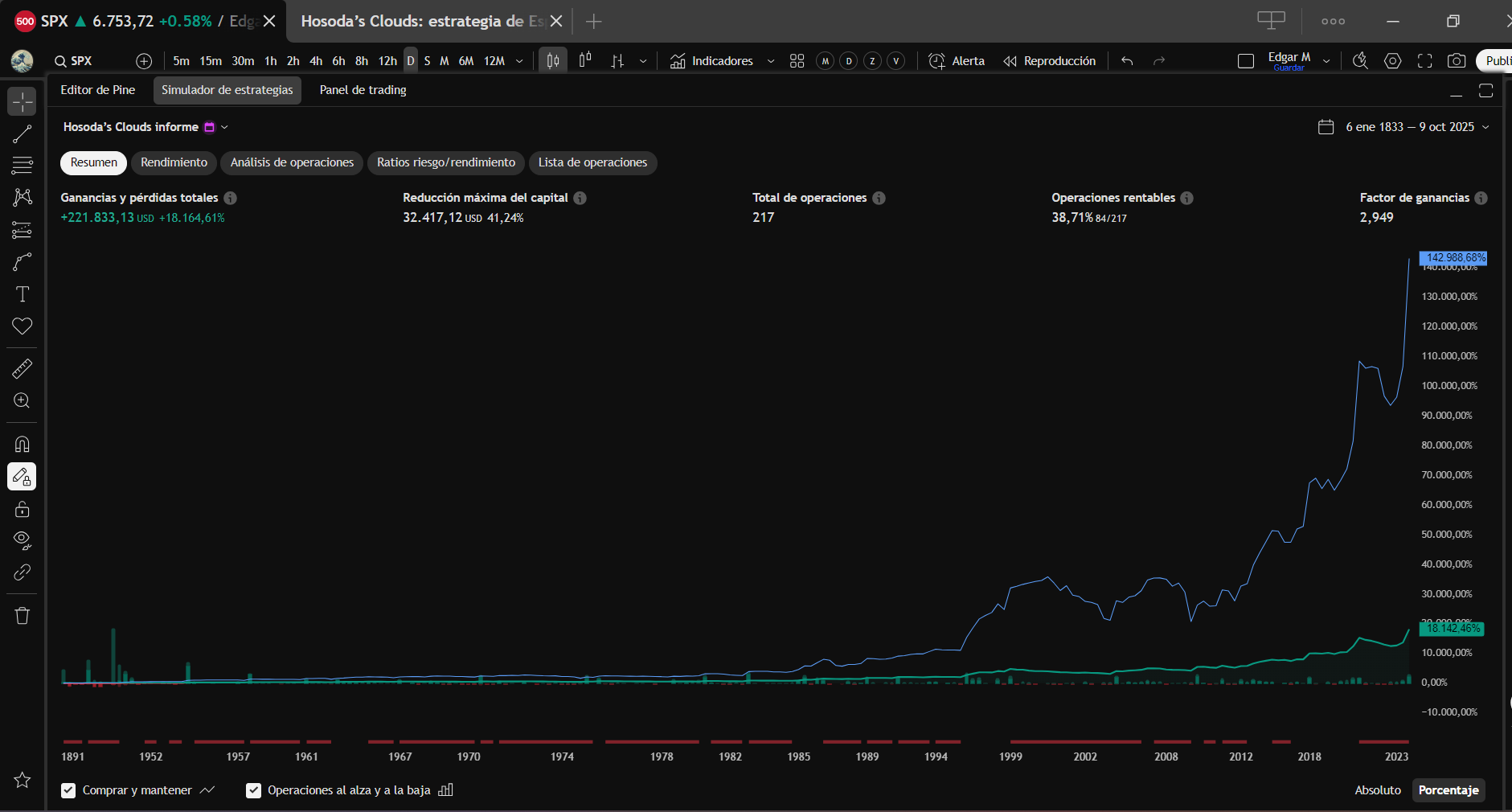The height and width of the screenshot is (812, 1512).
Task: Switch to Editor de Pine tab
Action: tap(97, 90)
